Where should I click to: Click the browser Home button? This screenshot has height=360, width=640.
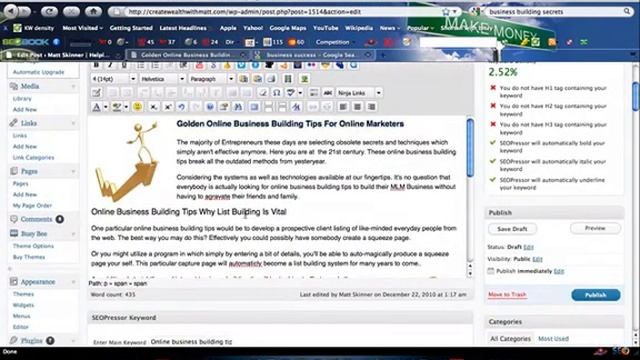[x=93, y=11]
